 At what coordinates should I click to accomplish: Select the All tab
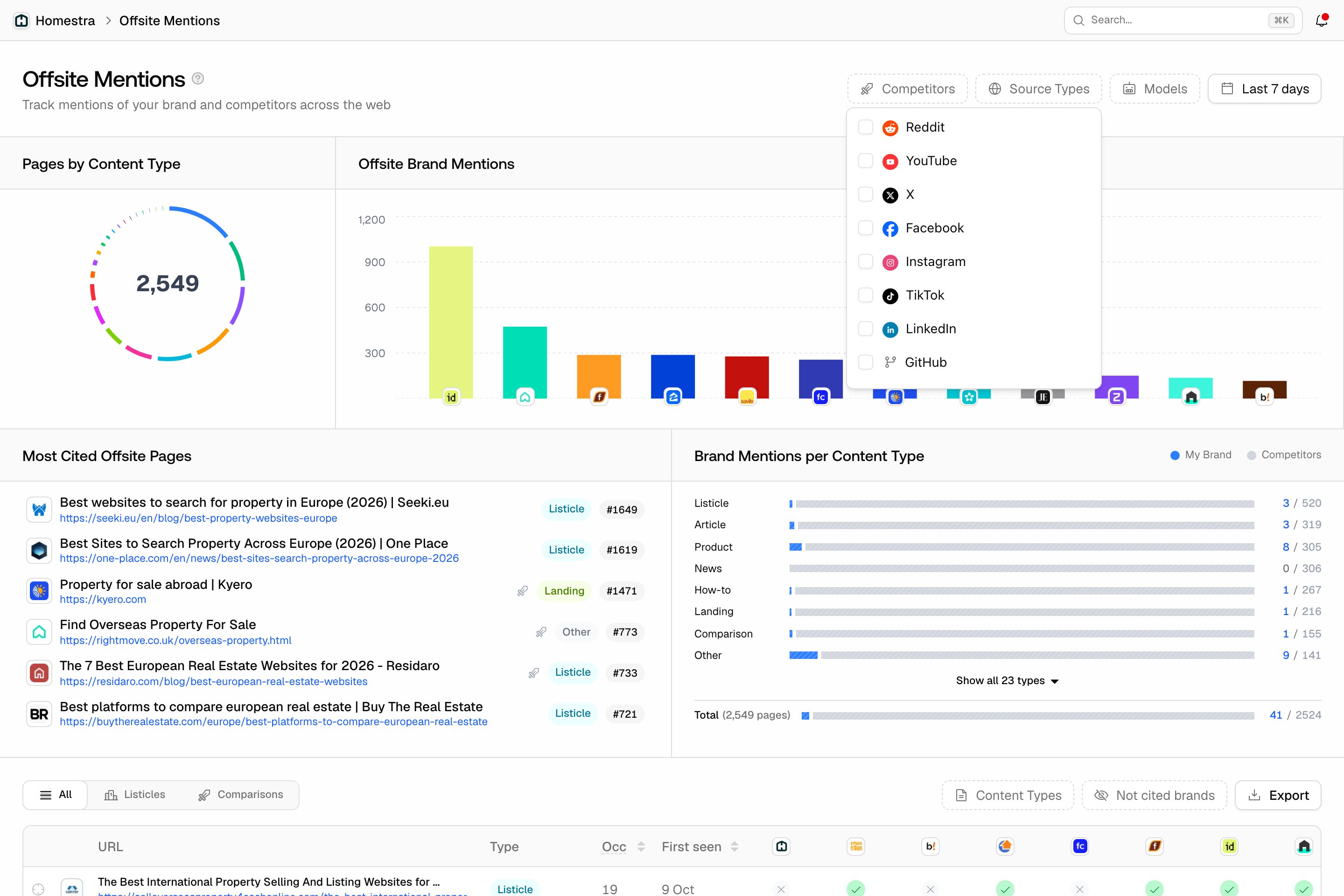[x=56, y=795]
